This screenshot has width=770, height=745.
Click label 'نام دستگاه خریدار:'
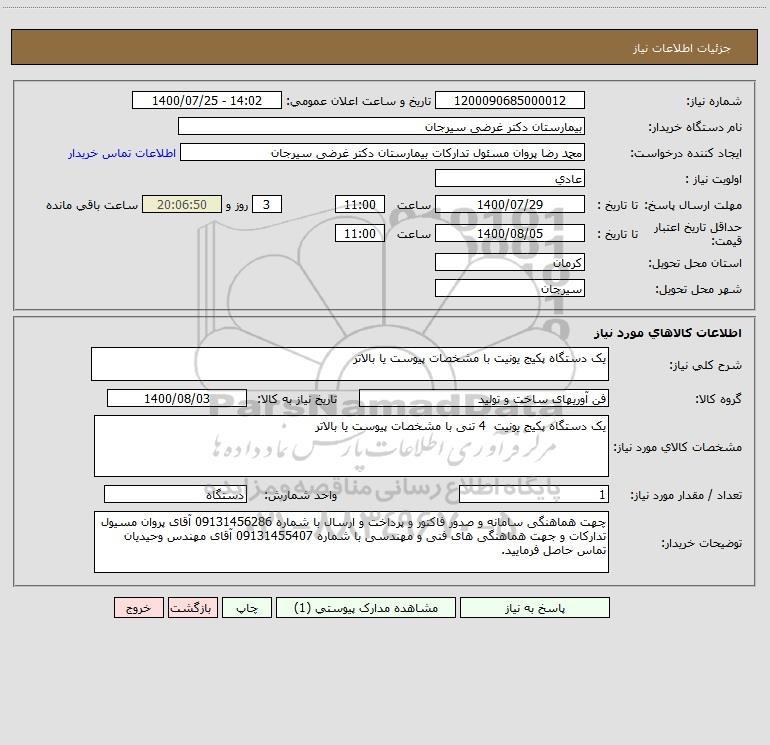(x=695, y=128)
